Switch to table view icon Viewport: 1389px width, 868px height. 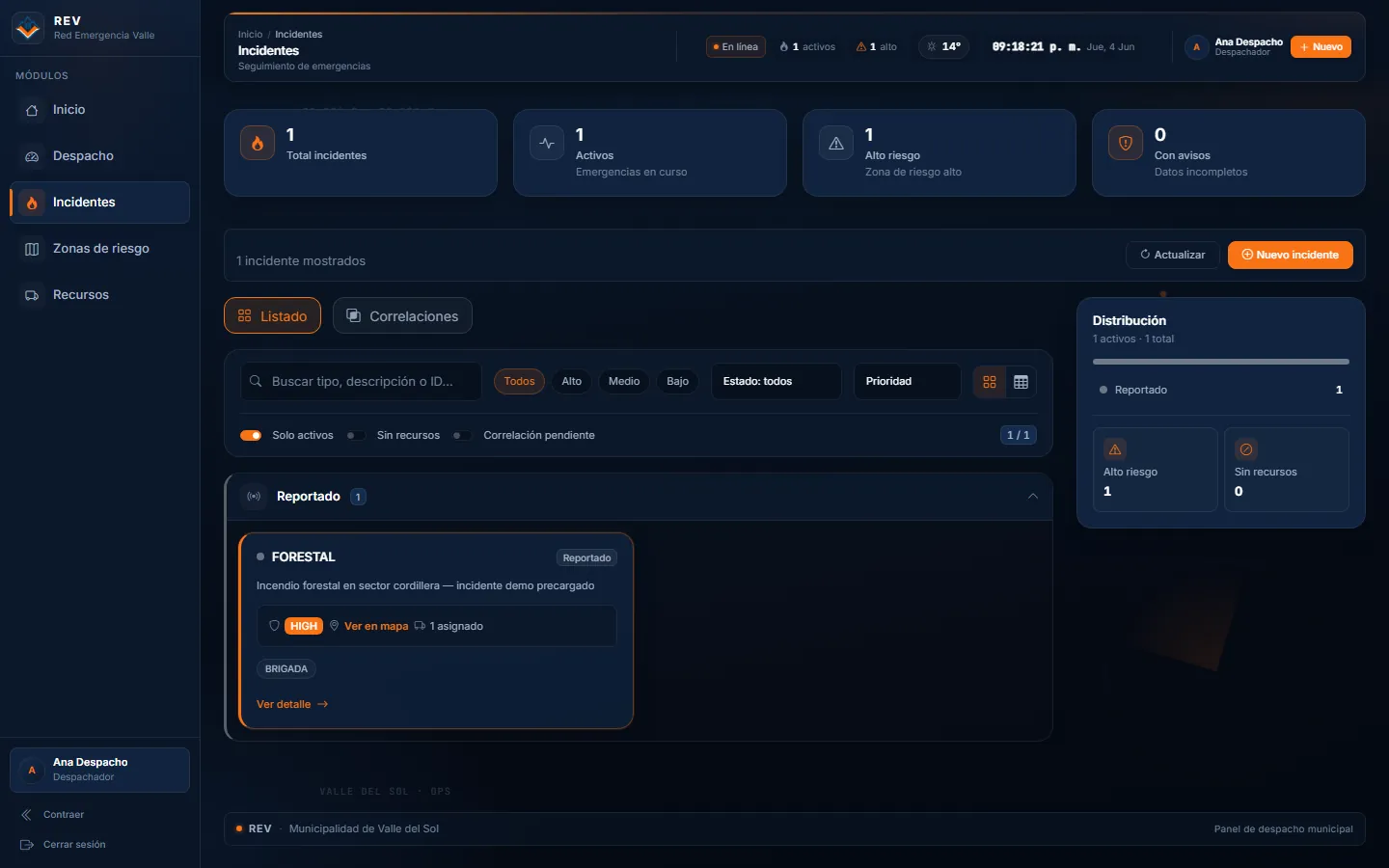pyautogui.click(x=1021, y=382)
